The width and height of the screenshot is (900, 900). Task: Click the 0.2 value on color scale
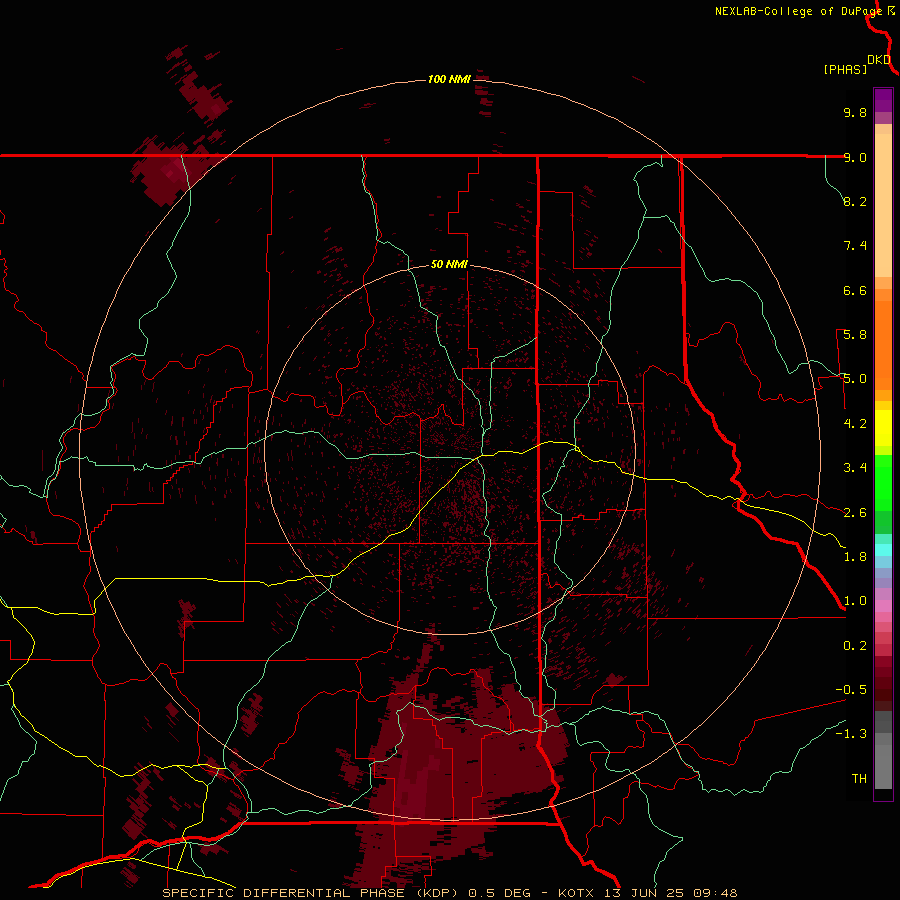tap(855, 646)
